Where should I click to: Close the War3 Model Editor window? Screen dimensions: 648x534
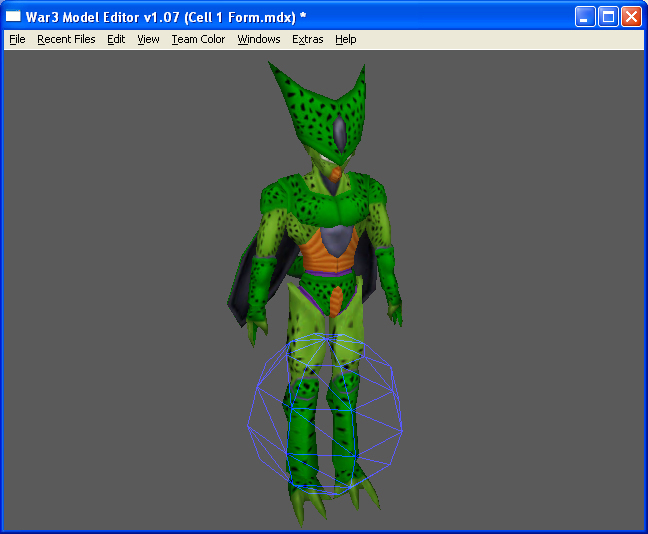point(631,17)
